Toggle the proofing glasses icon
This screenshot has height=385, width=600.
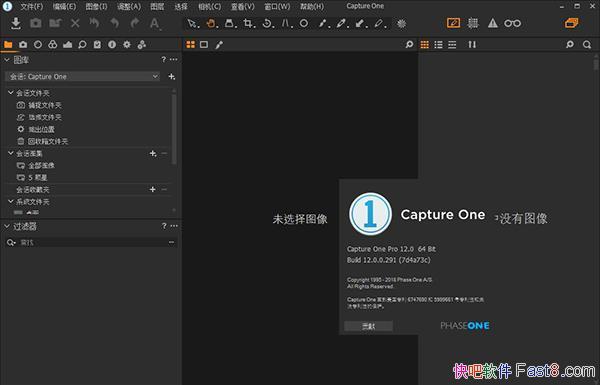(512, 23)
